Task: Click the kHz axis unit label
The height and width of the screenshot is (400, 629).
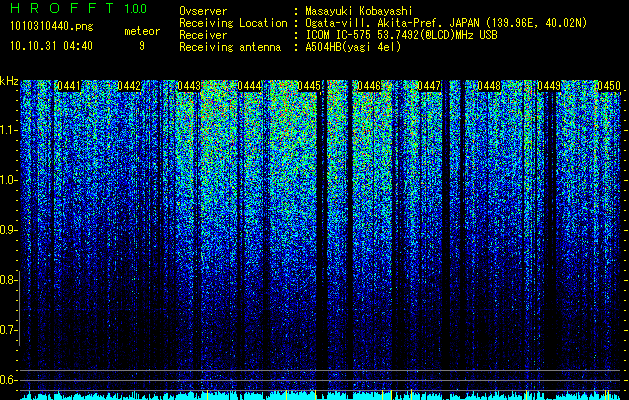Action: point(9,81)
